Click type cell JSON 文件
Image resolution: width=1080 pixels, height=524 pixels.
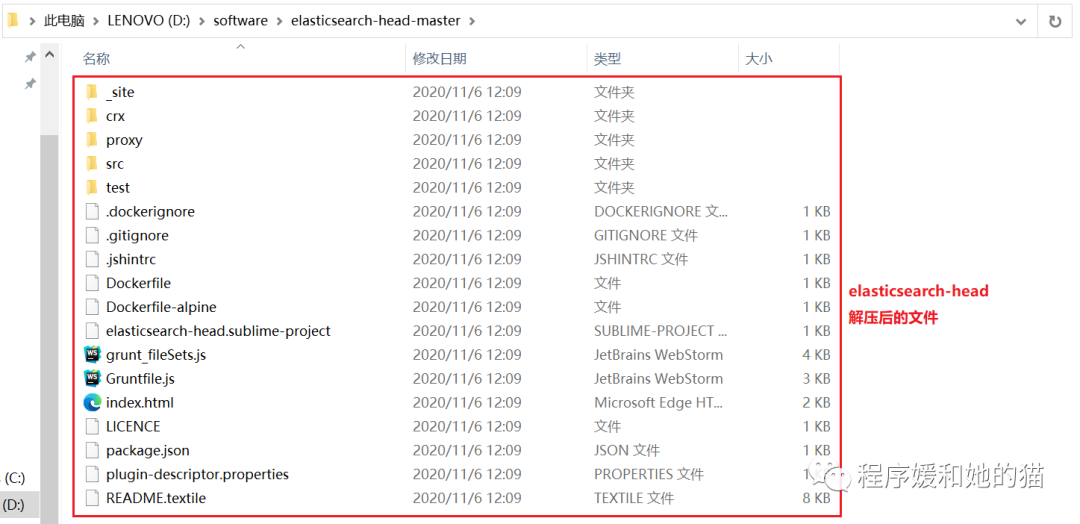(627, 450)
